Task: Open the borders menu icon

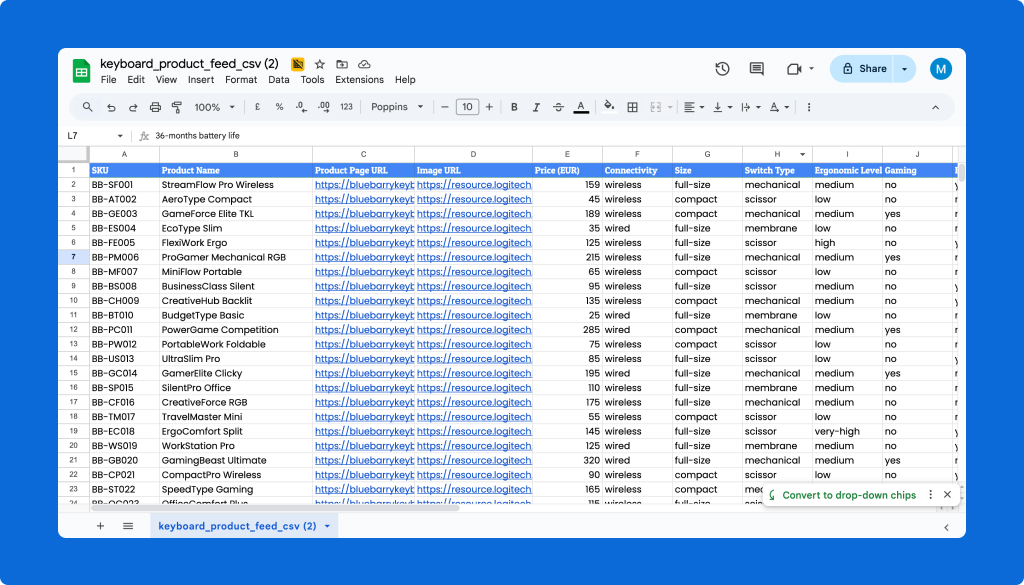Action: tap(633, 107)
